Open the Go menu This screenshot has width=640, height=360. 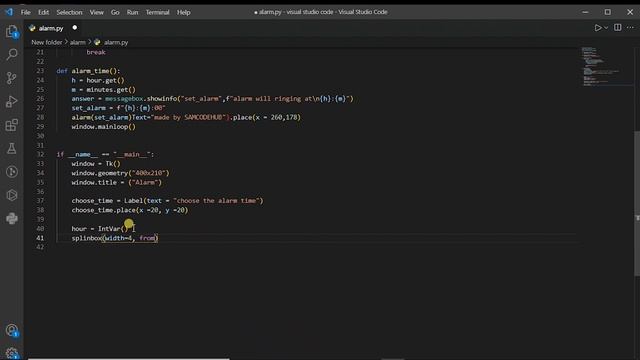(x=115, y=12)
